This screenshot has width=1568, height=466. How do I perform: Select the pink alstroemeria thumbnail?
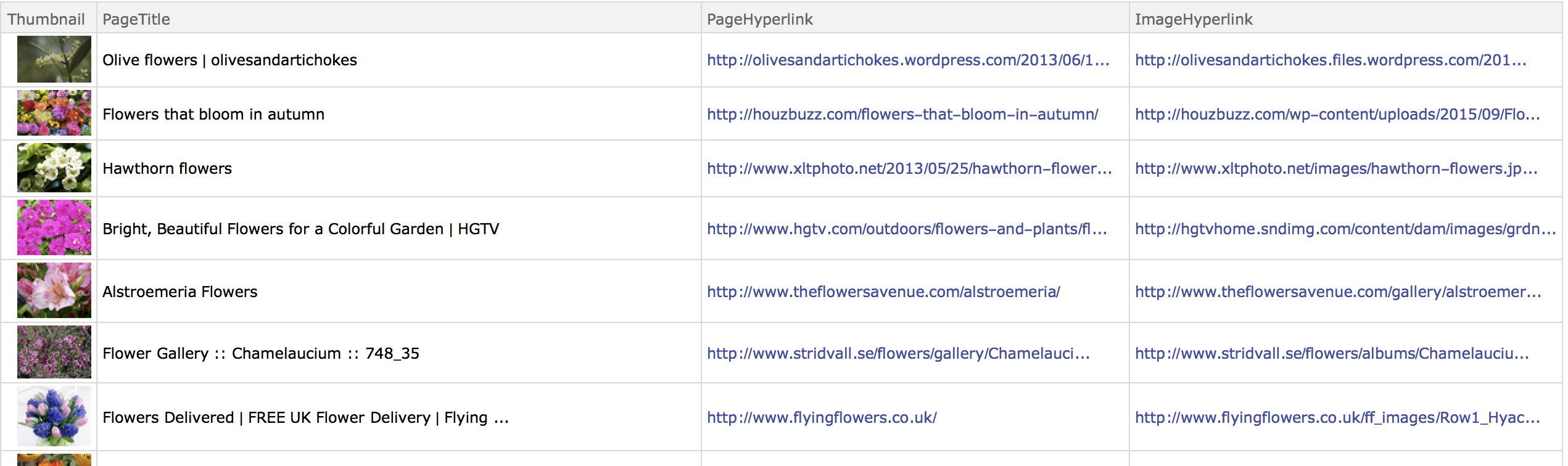(x=54, y=290)
